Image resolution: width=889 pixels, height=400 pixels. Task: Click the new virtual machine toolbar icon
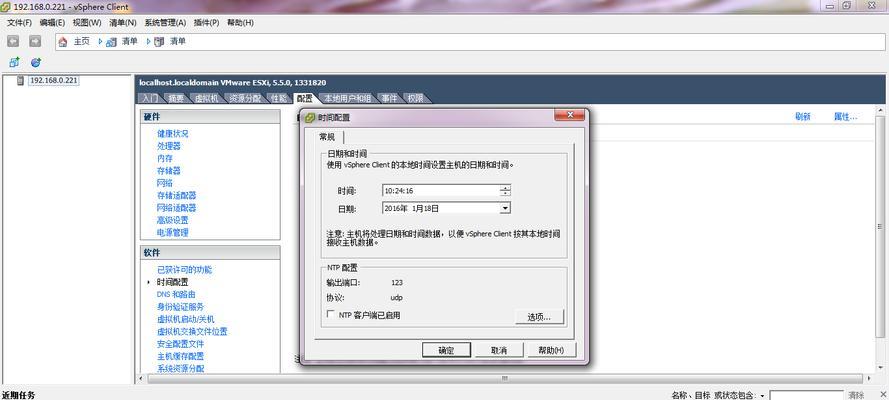(x=15, y=62)
